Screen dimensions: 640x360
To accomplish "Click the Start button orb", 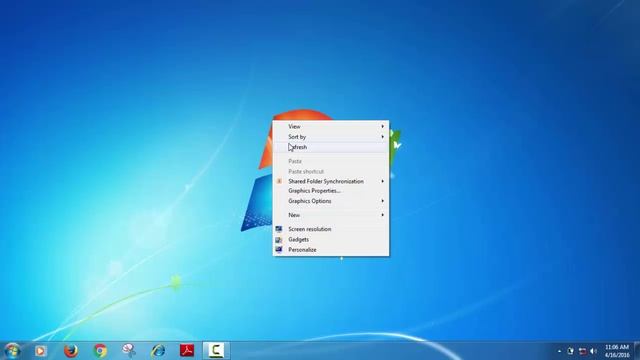I will pyautogui.click(x=13, y=351).
